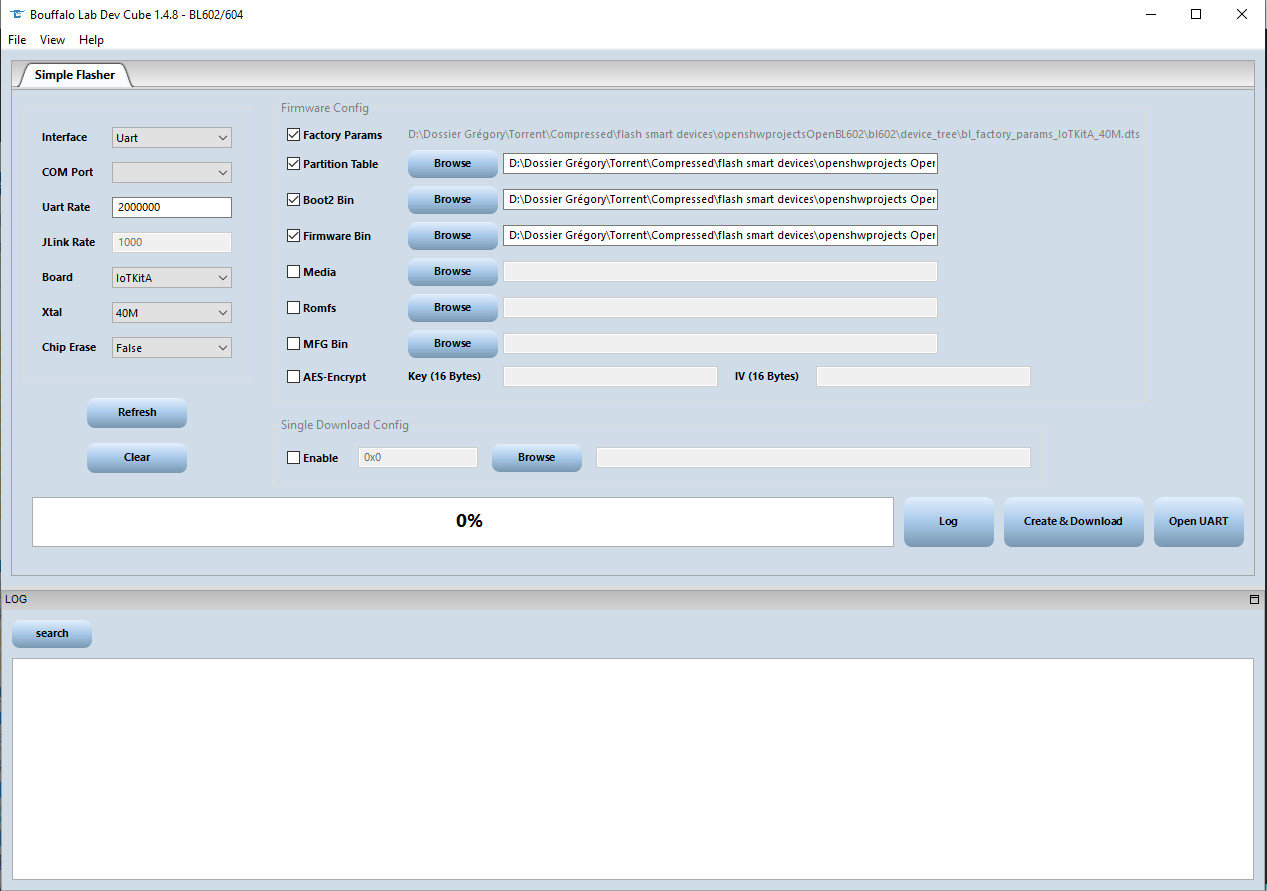Screen dimensions: 1267x891
Task: Enable the AES-Encrypt checkbox
Action: pos(293,377)
